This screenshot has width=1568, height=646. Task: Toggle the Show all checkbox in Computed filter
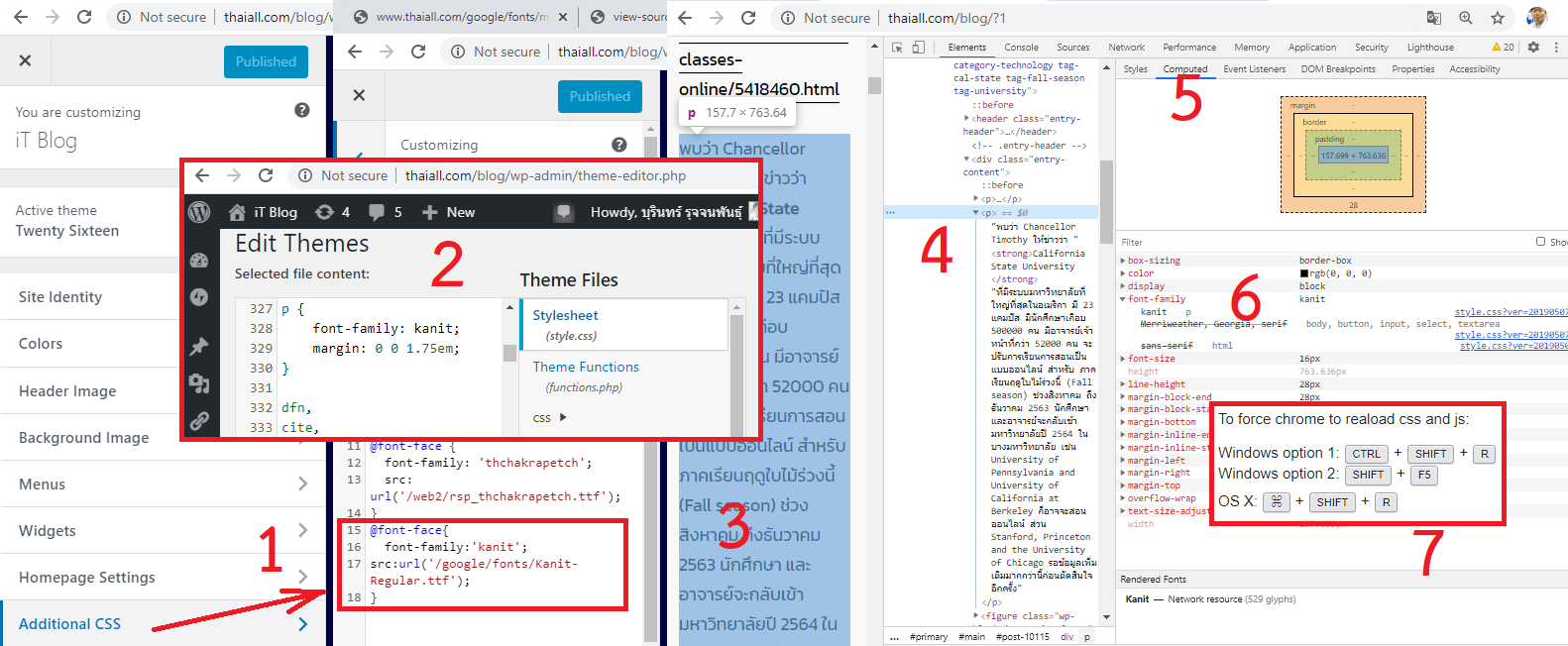(1540, 242)
